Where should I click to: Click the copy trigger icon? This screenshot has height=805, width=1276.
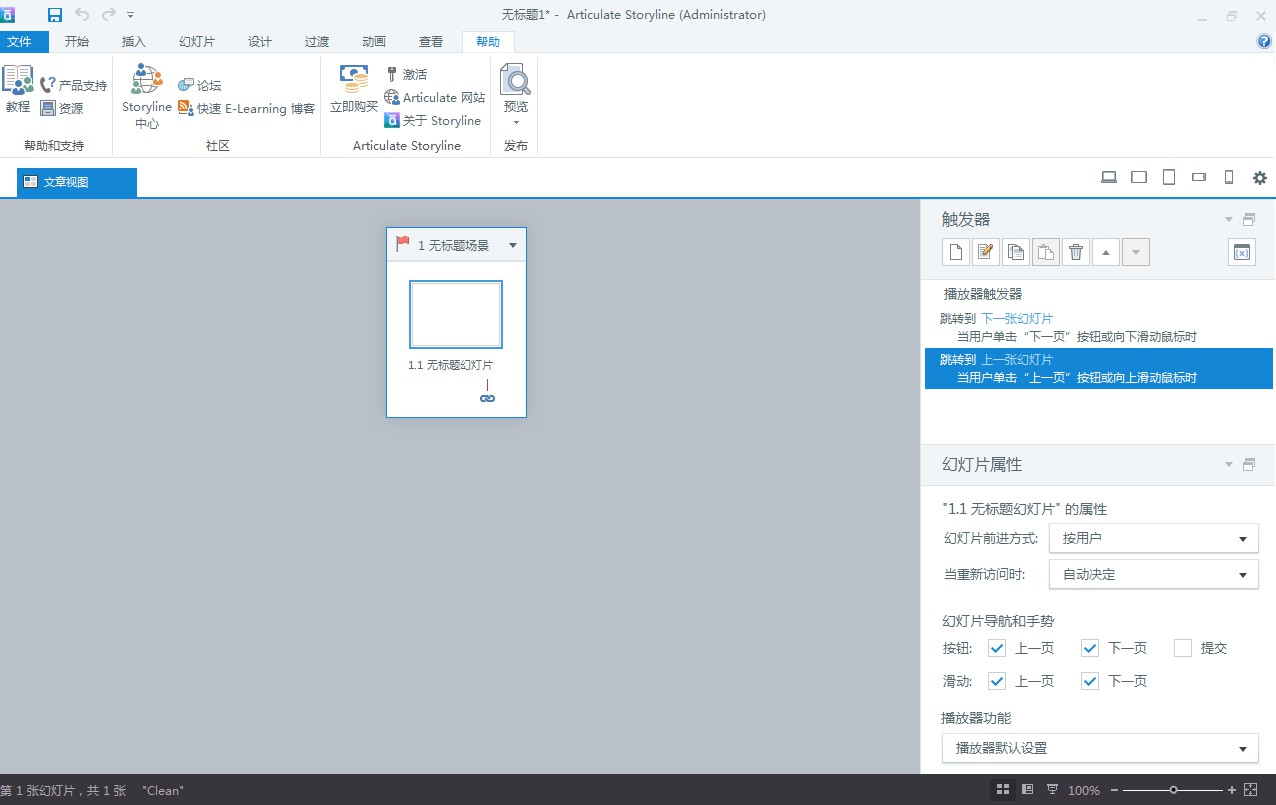click(x=1016, y=252)
